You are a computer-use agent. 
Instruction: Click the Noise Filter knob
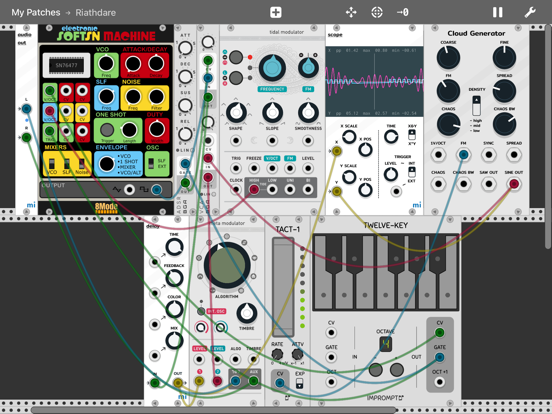(x=156, y=96)
